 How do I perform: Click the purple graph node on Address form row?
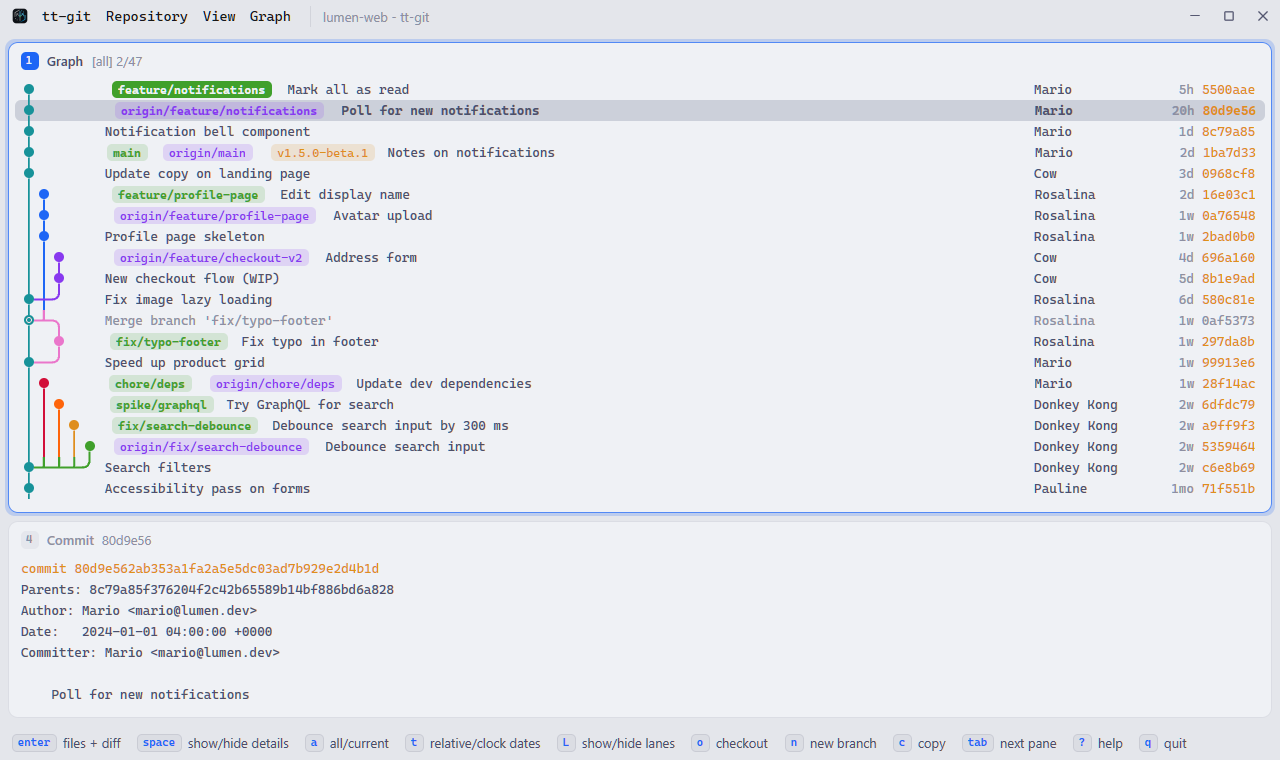click(x=59, y=257)
